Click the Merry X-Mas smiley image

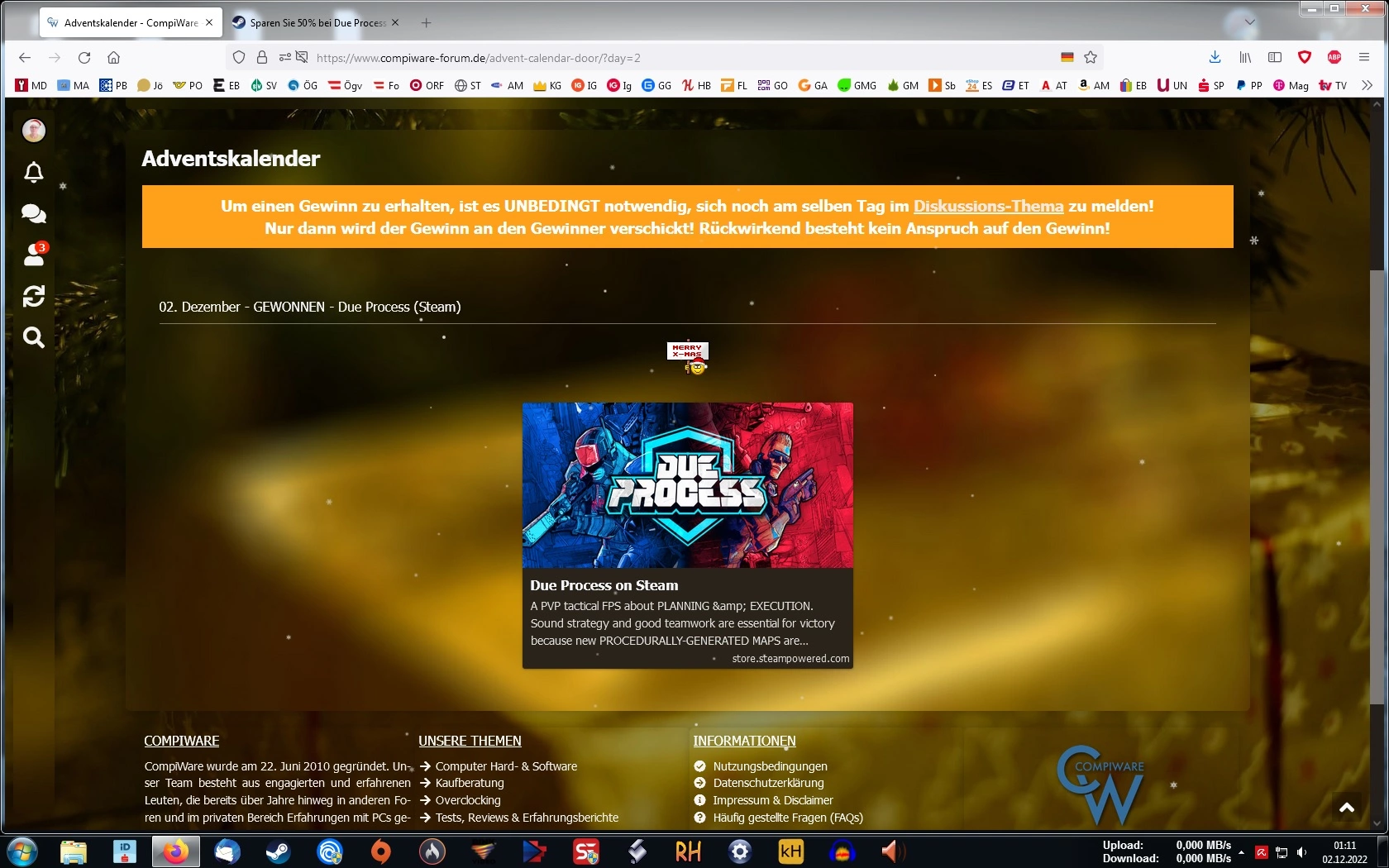pos(688,358)
